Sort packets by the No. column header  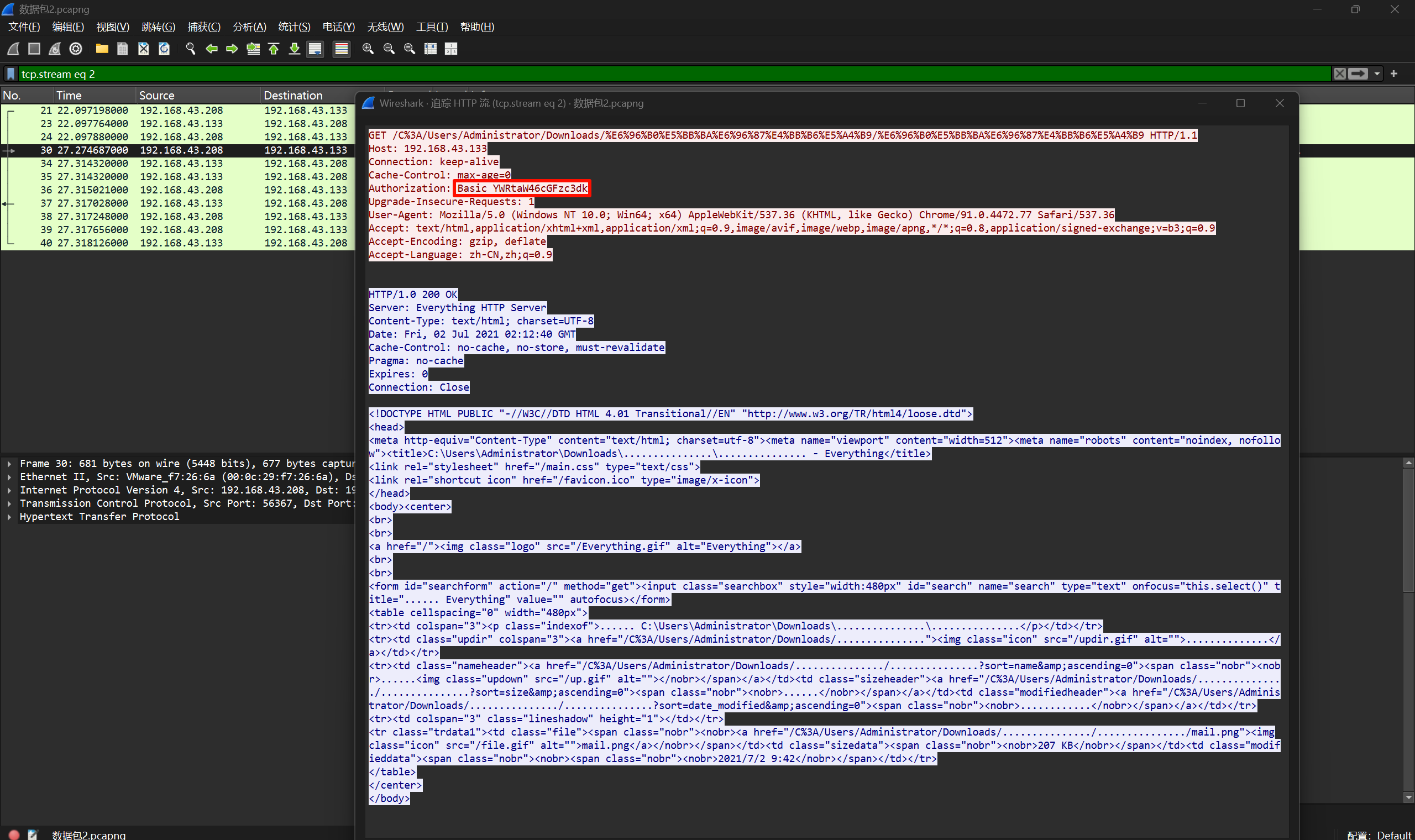[27, 95]
